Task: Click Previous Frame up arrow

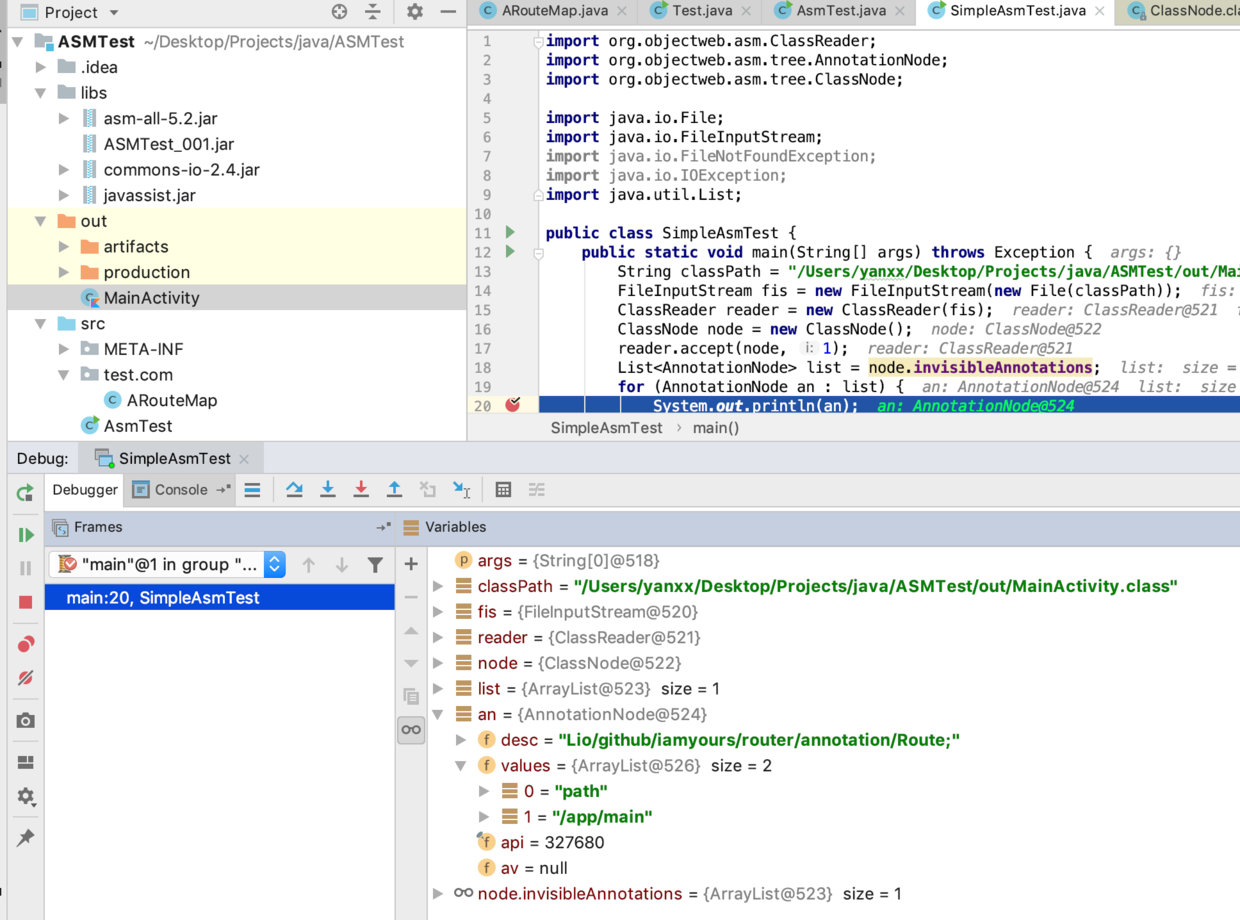Action: 309,565
